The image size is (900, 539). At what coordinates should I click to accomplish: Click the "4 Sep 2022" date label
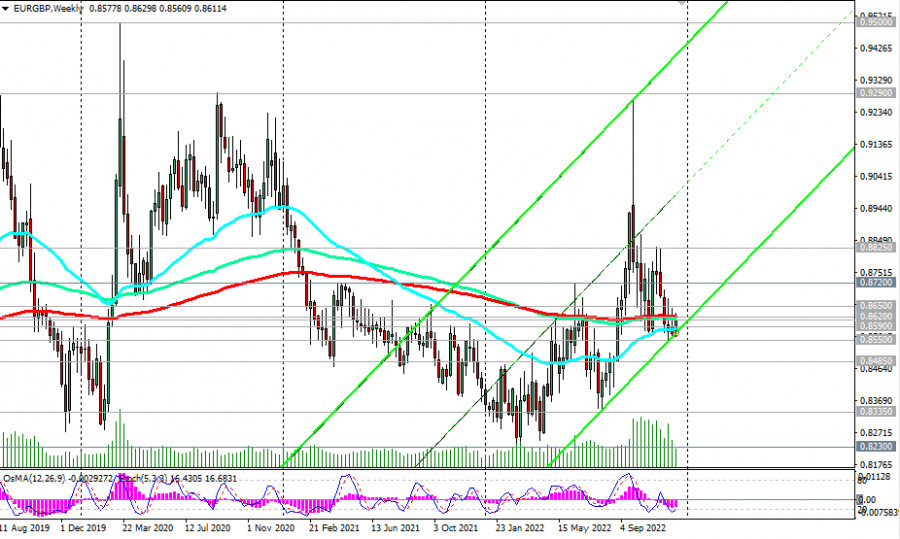point(643,528)
